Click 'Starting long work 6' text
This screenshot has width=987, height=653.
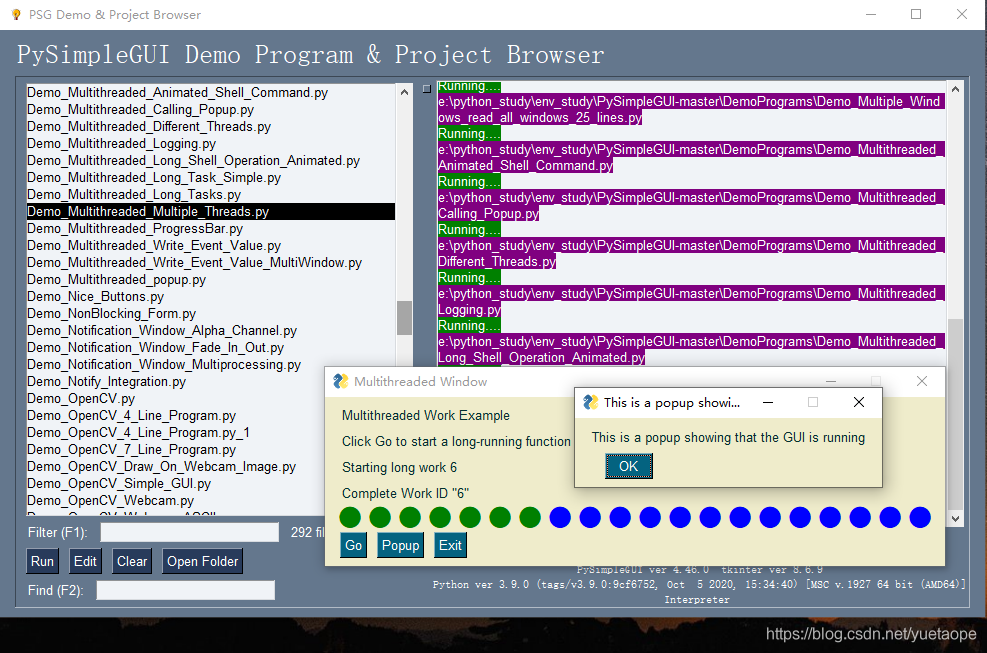click(400, 467)
